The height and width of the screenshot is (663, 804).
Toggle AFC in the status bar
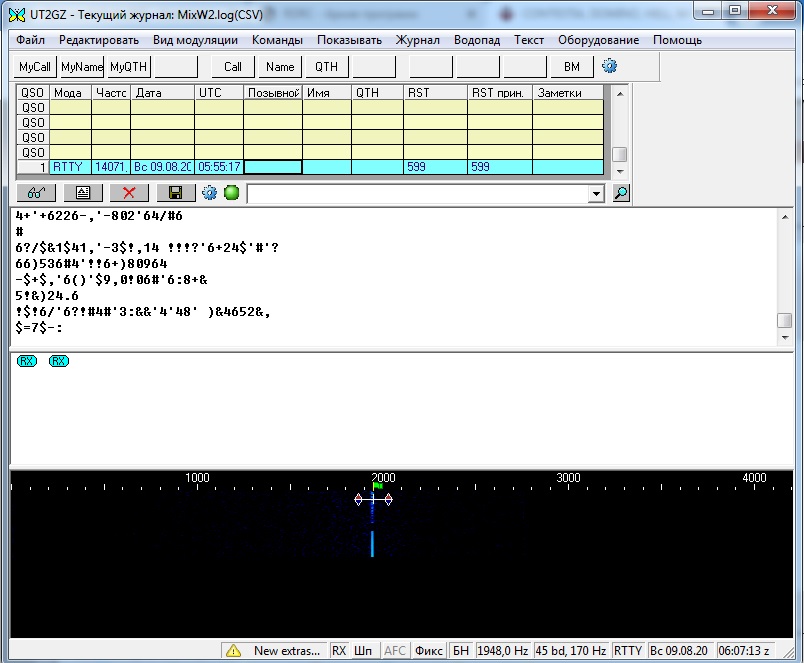tap(395, 651)
